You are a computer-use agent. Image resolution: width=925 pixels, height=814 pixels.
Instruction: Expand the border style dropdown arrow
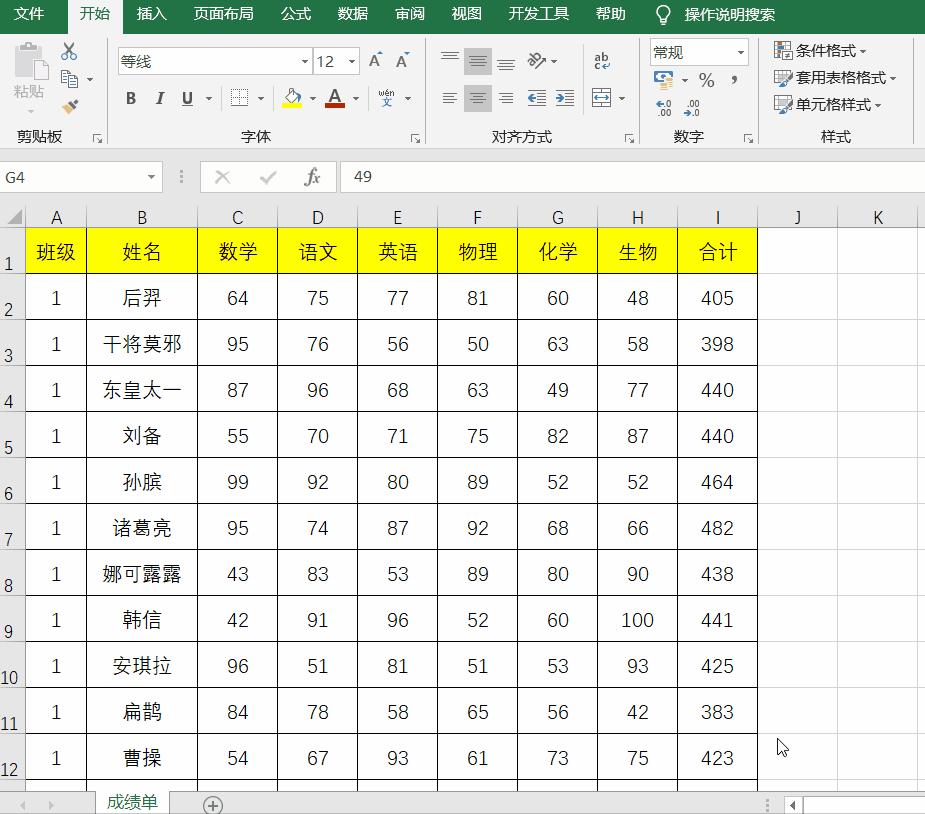click(260, 97)
